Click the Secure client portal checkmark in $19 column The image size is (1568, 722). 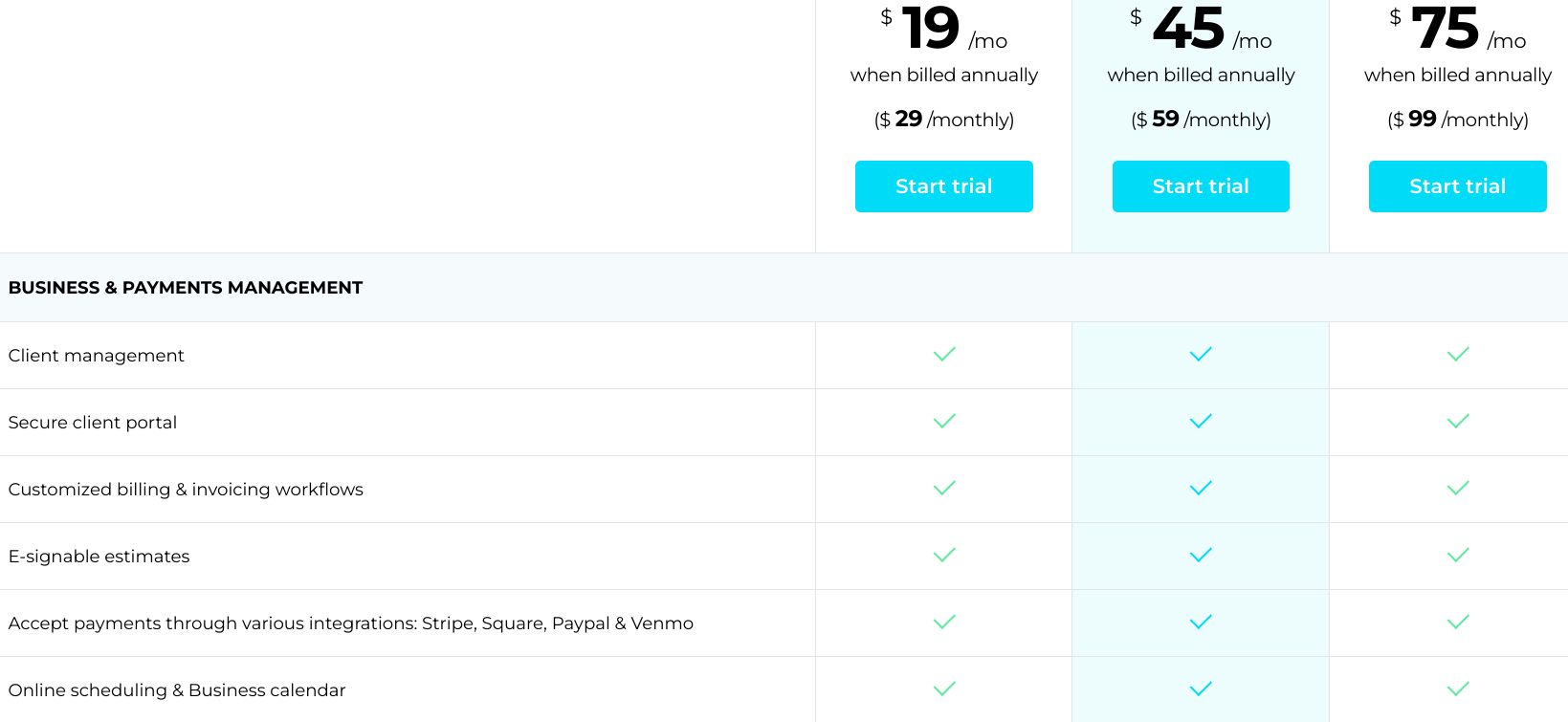click(943, 422)
